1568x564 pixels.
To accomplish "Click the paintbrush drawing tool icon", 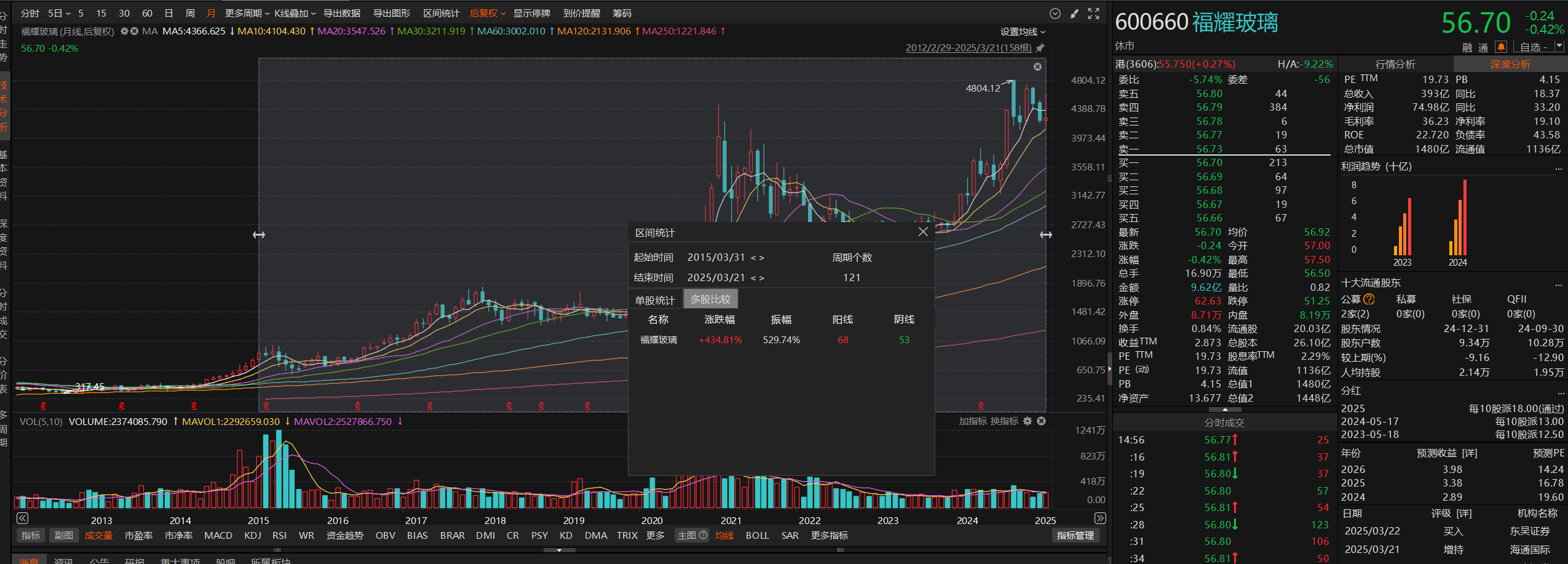I will click(1074, 14).
